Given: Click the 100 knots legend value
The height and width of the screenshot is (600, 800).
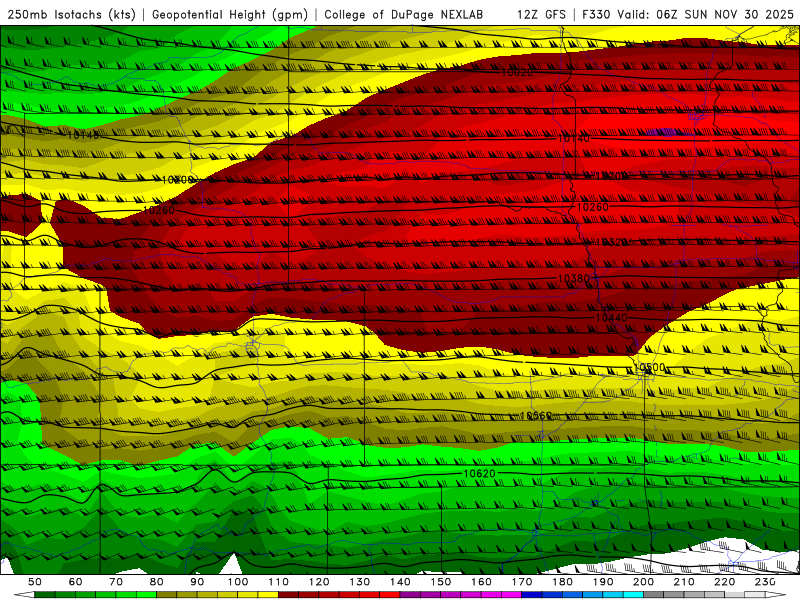Looking at the screenshot, I should pyautogui.click(x=238, y=582).
